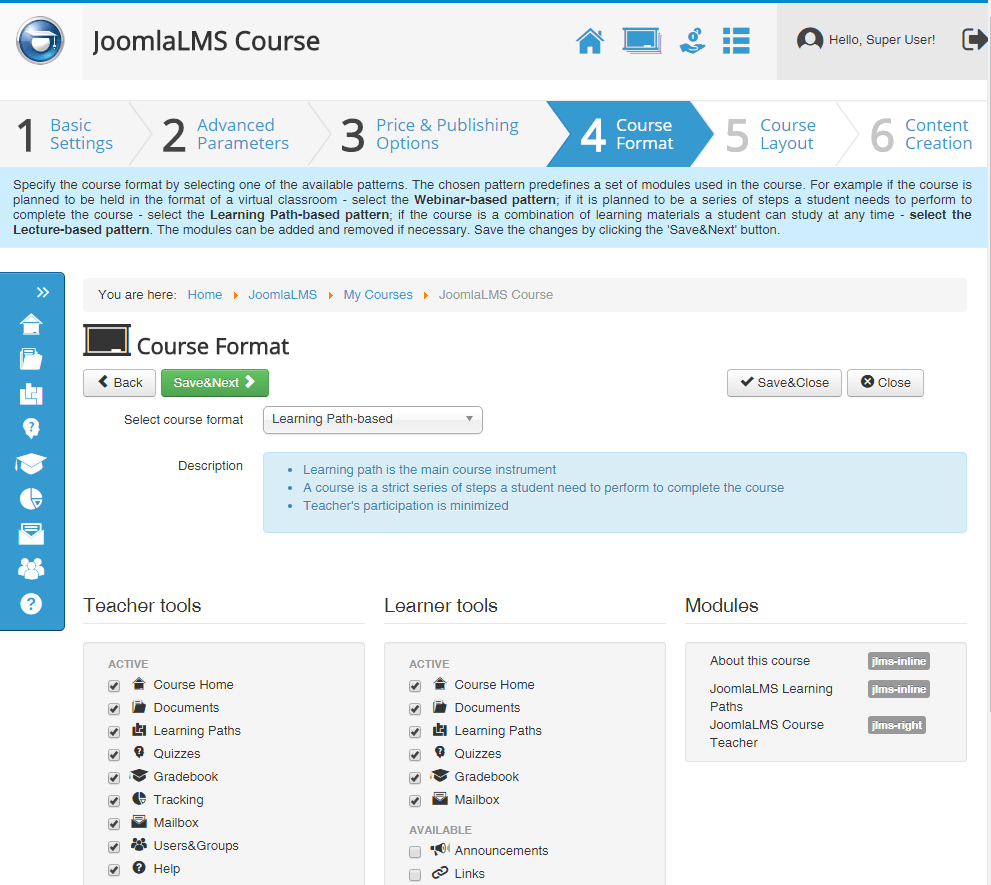Click the Save&Close button
The image size is (991, 885).
click(784, 382)
